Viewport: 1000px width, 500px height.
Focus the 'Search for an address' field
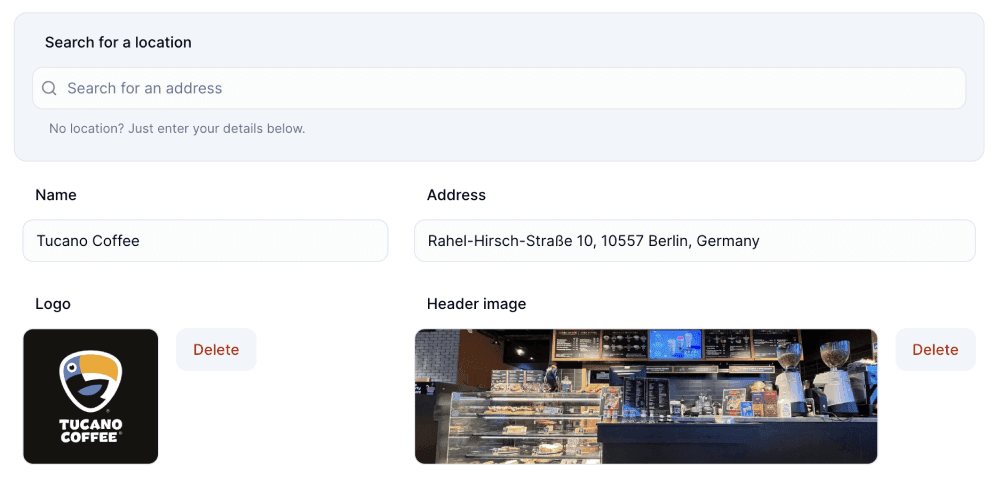pos(500,88)
